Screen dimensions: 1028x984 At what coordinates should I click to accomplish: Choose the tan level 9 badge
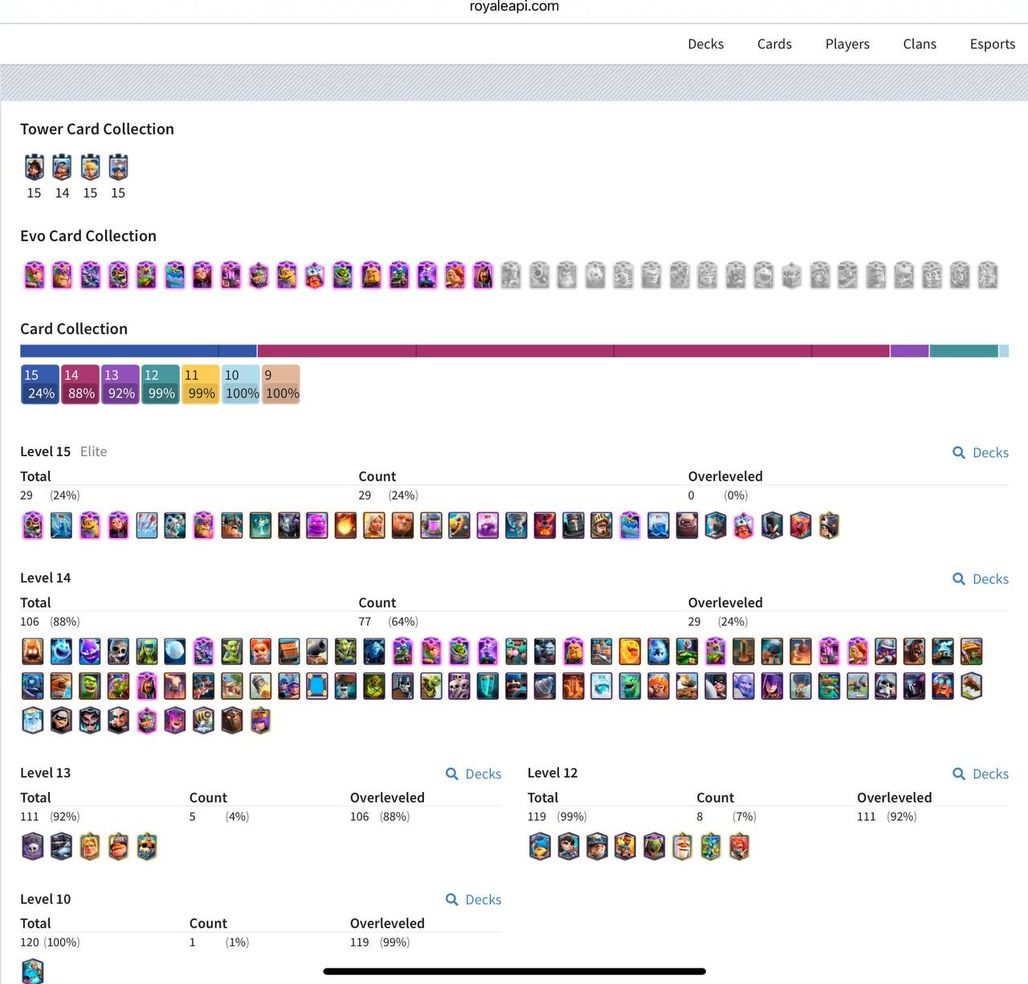click(281, 384)
